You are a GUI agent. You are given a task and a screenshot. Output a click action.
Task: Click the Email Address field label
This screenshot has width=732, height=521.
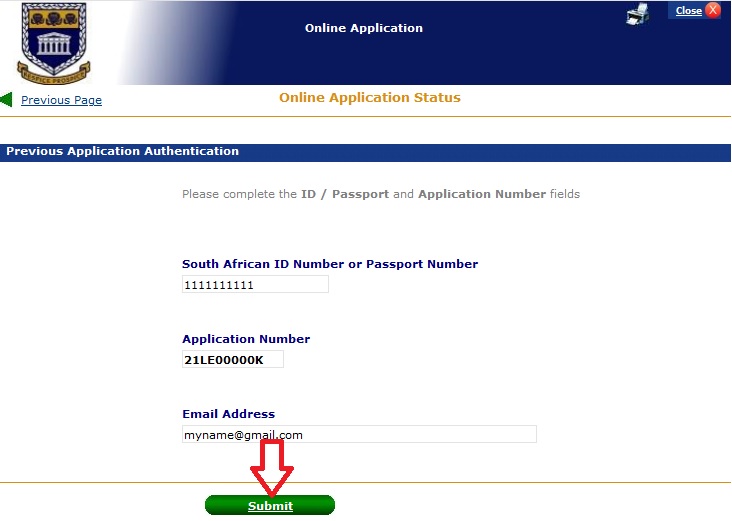click(x=228, y=414)
